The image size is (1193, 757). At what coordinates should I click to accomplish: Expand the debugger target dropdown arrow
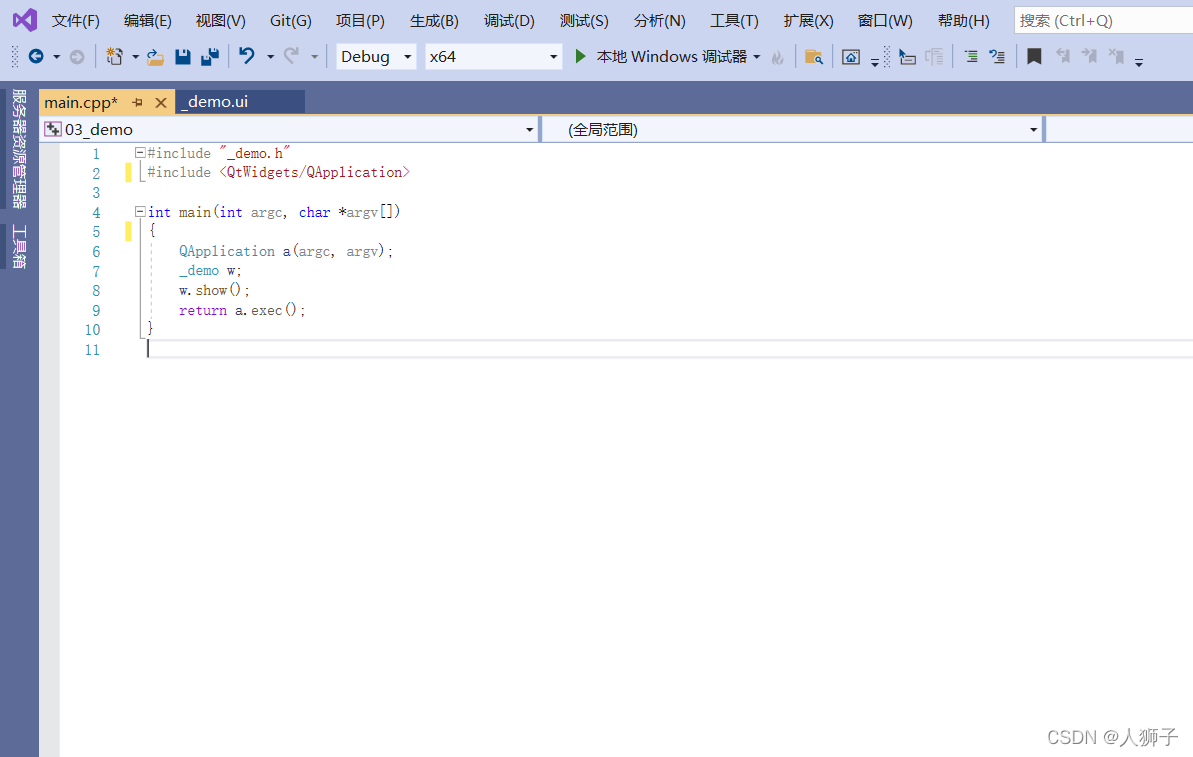click(756, 57)
